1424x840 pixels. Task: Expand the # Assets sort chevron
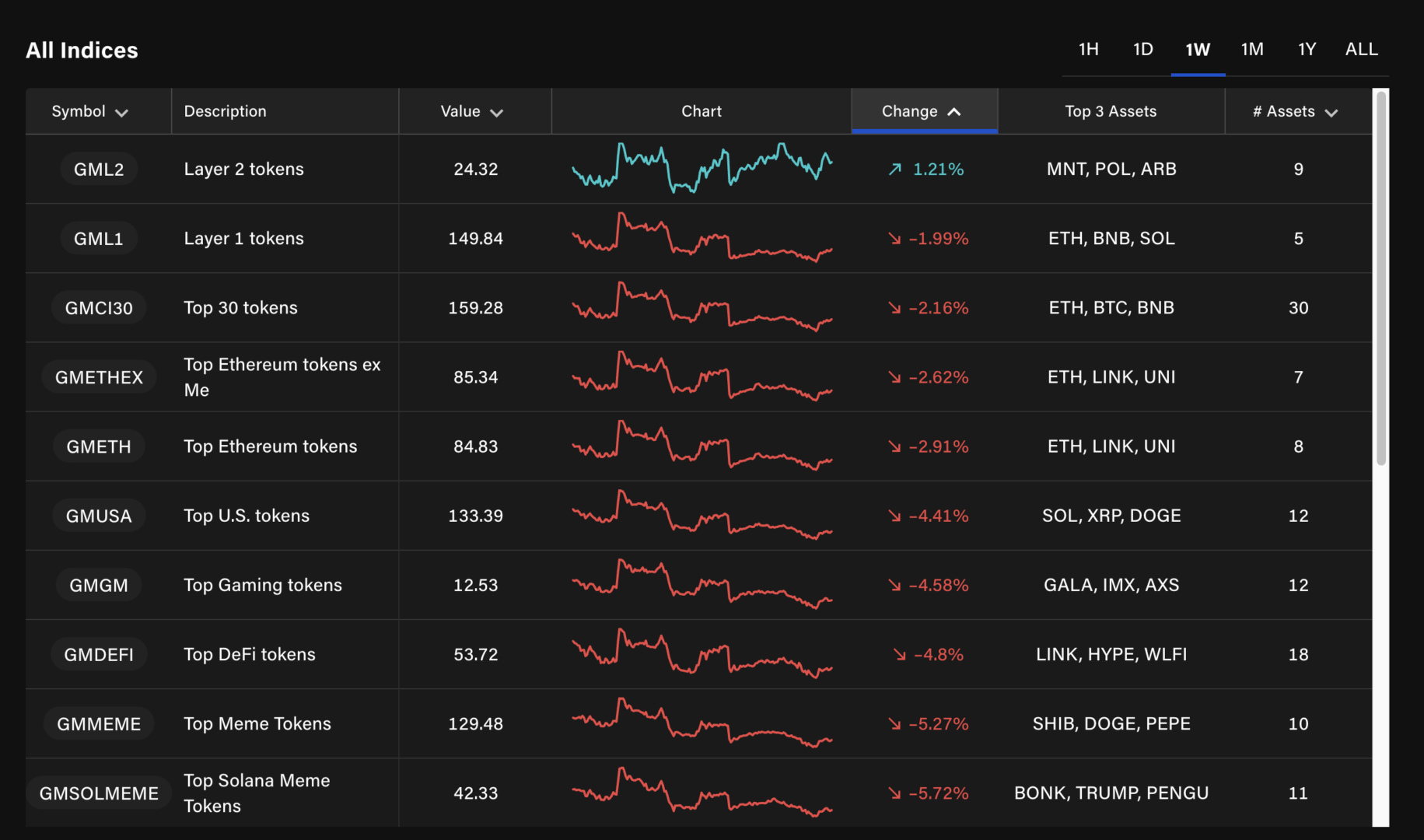click(1331, 111)
